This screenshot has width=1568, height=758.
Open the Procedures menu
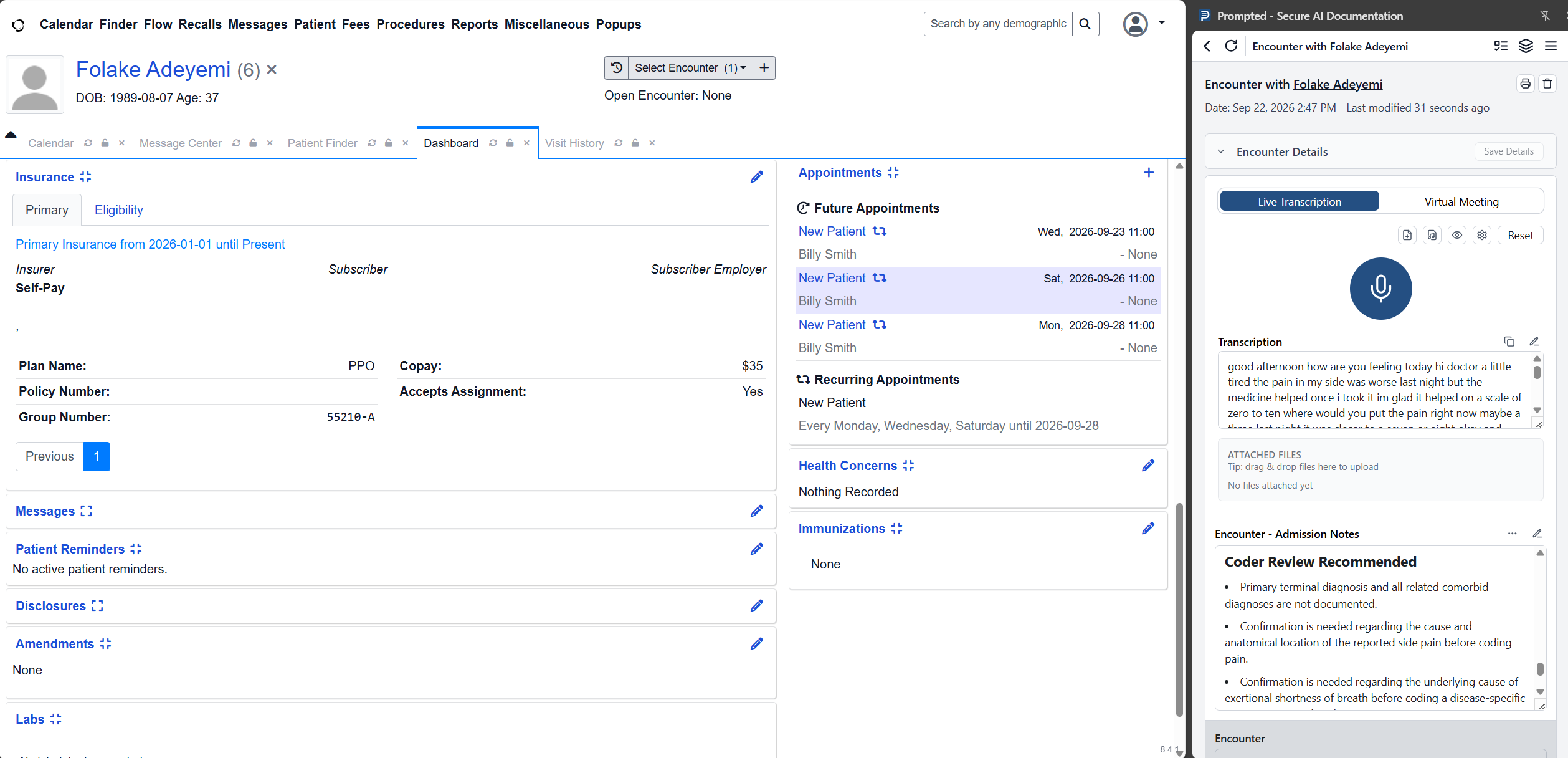coord(411,24)
